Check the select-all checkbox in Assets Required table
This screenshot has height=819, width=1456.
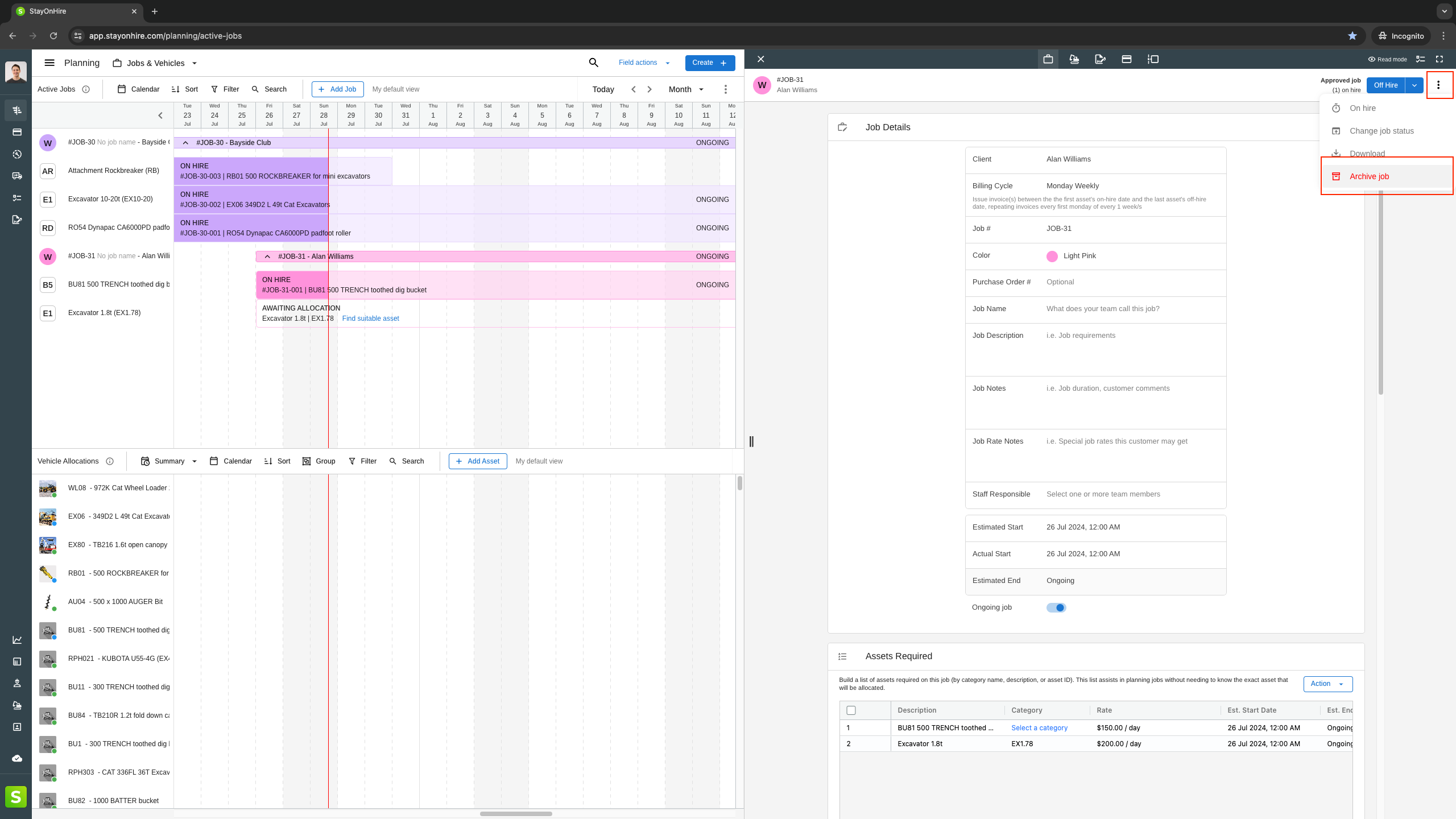[x=851, y=710]
